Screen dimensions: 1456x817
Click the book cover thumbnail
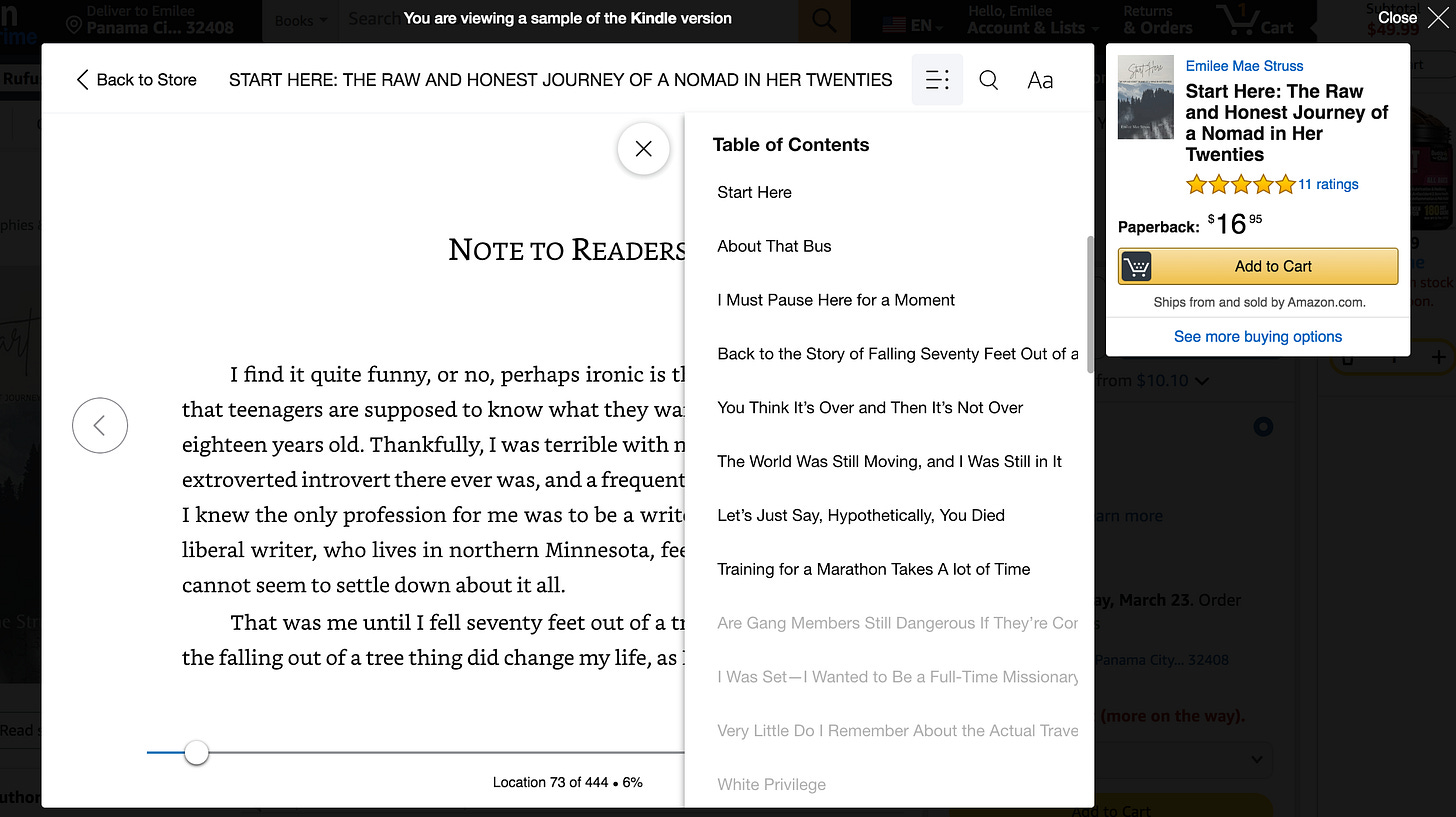(1146, 97)
